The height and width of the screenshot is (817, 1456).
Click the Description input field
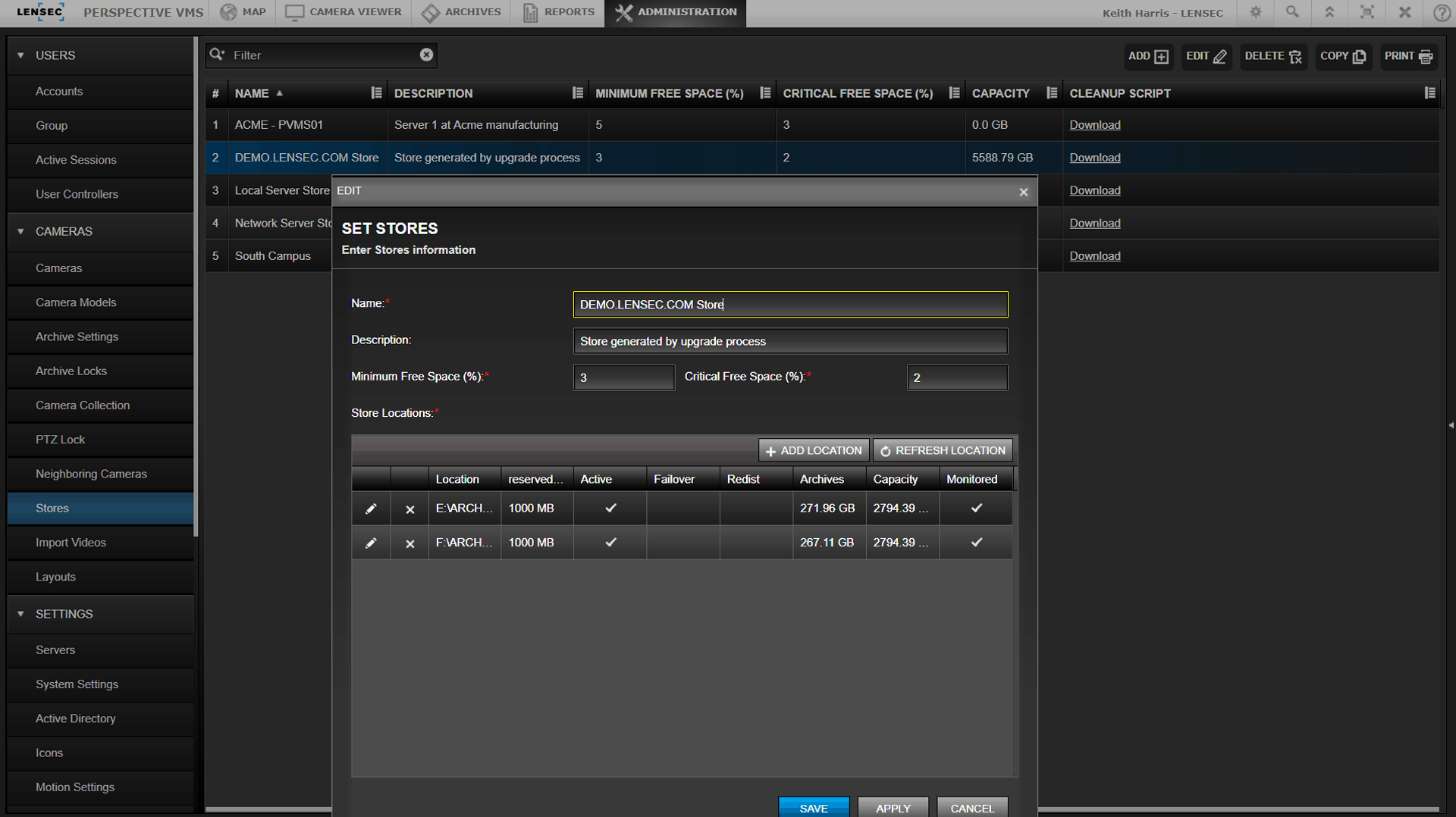click(x=790, y=341)
